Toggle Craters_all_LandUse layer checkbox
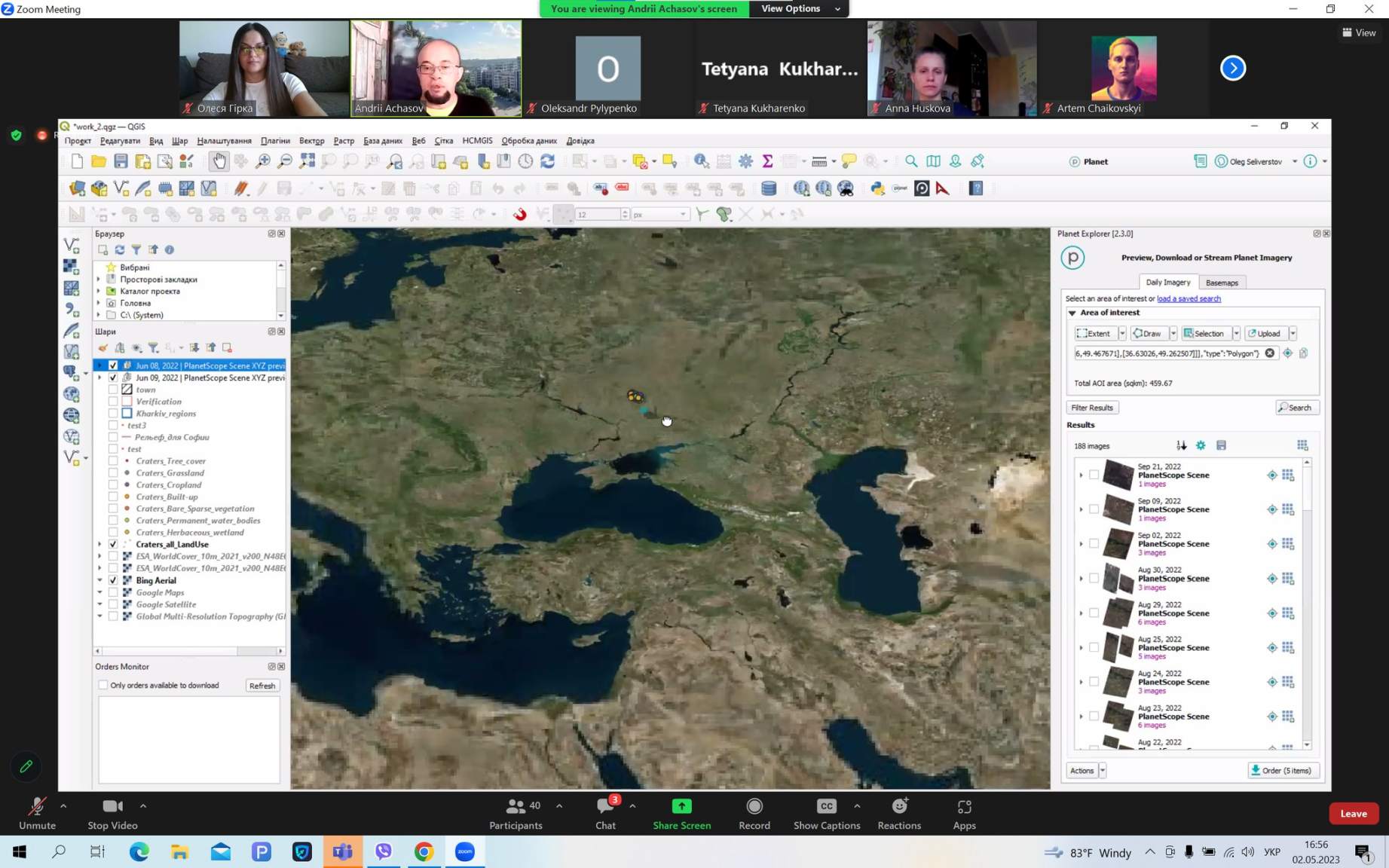Image resolution: width=1389 pixels, height=868 pixels. pyautogui.click(x=113, y=544)
